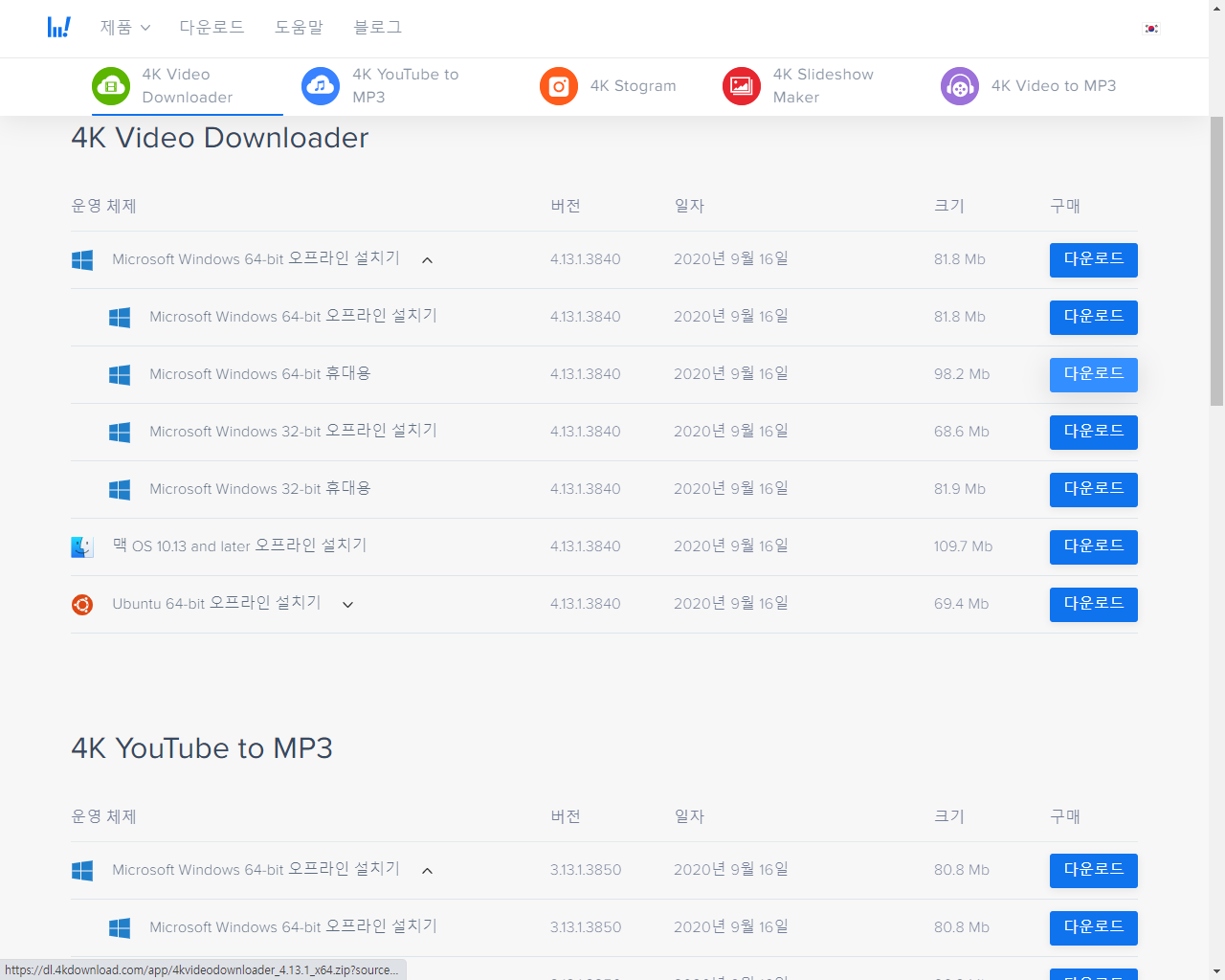The height and width of the screenshot is (980, 1225).
Task: Switch to 4K Video Downloader tab
Action: pos(188,86)
